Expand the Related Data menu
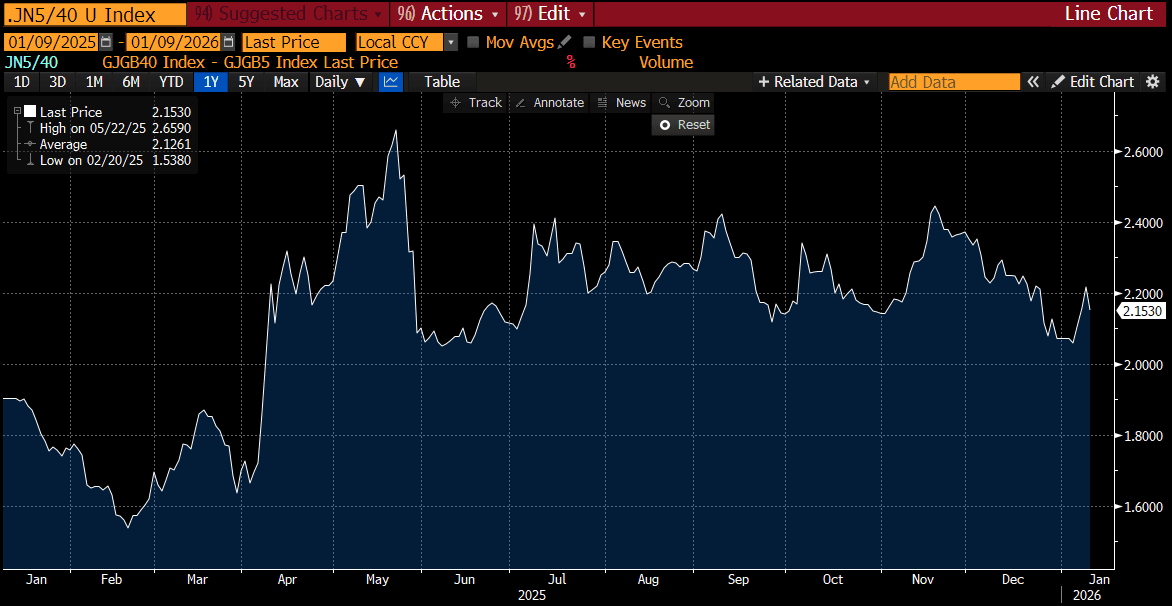 click(x=815, y=82)
